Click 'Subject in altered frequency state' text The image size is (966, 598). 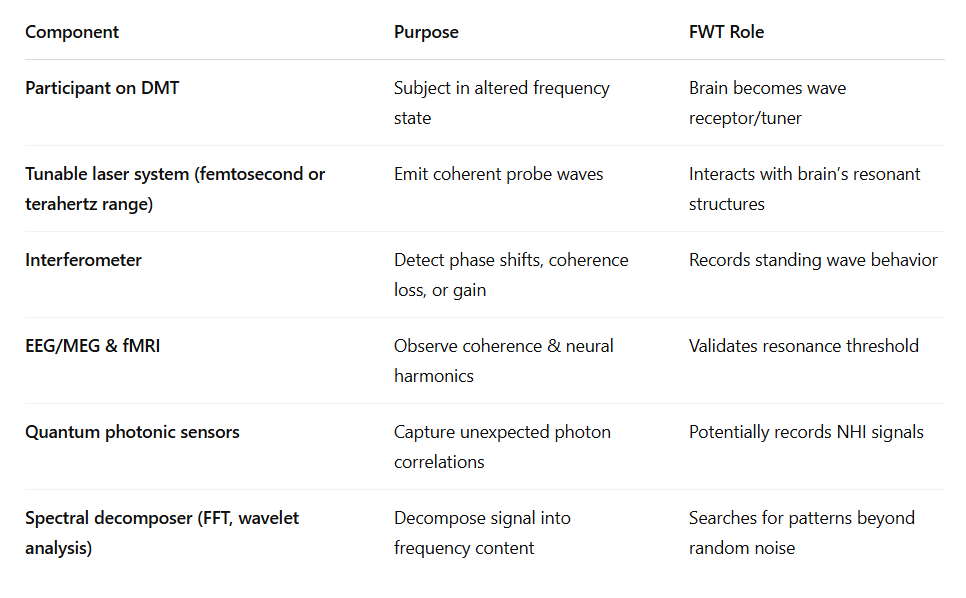(x=502, y=103)
